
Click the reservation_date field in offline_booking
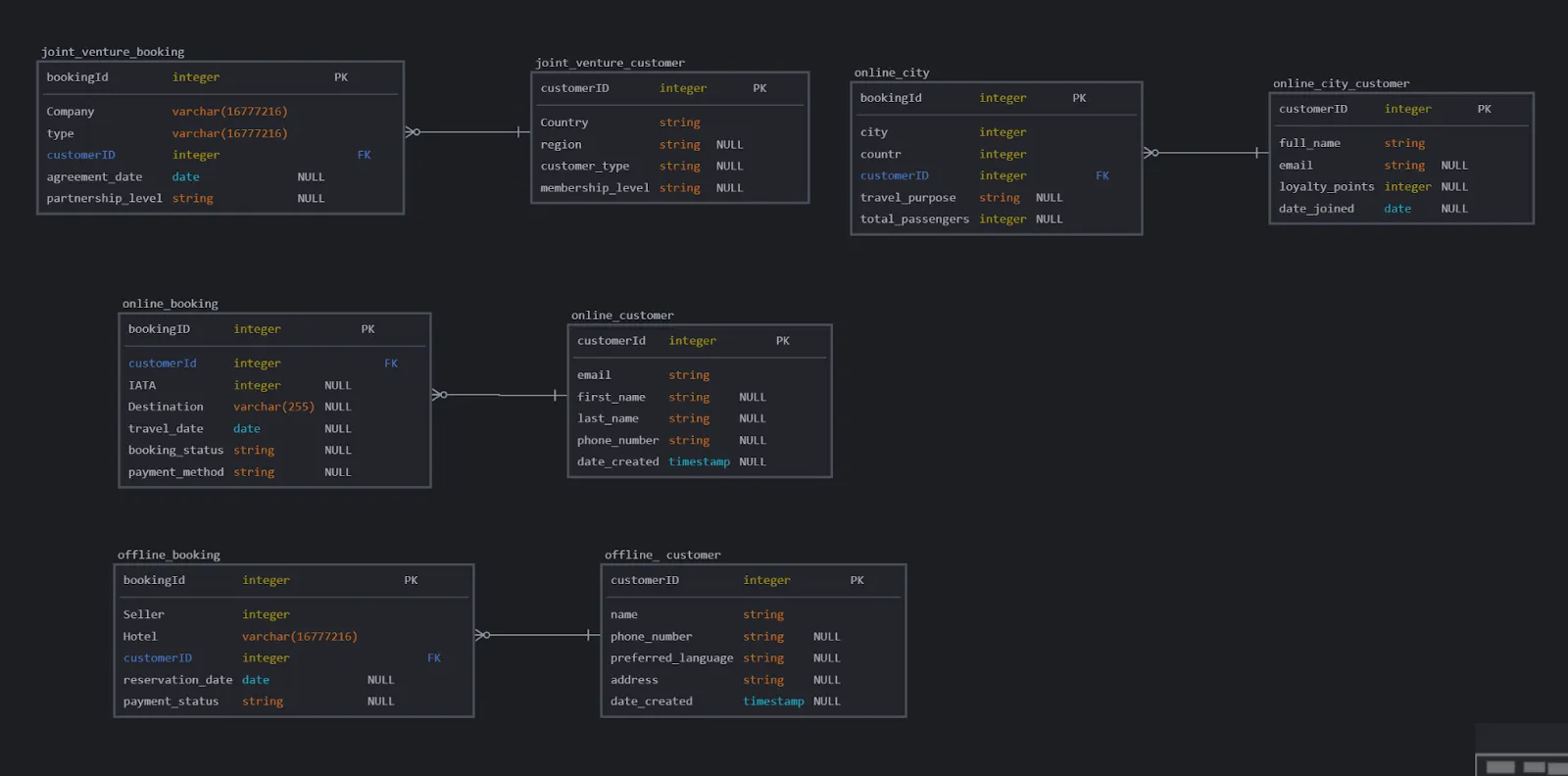(x=177, y=680)
